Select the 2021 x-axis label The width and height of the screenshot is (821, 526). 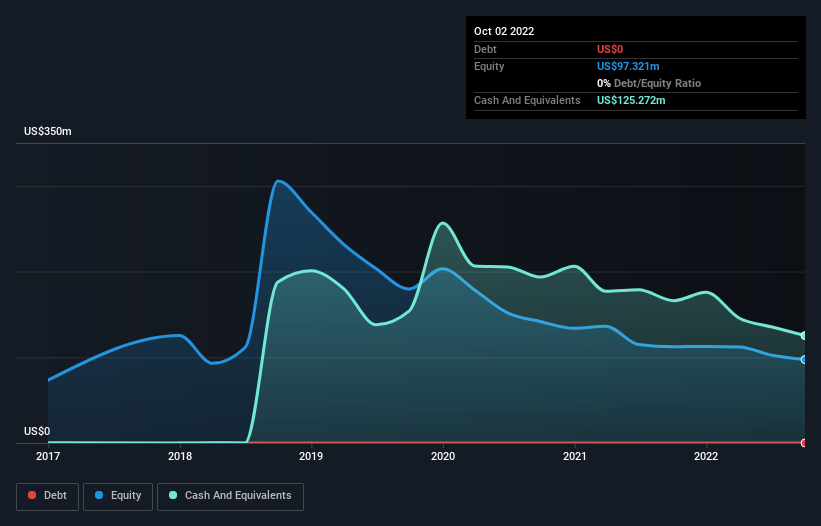pyautogui.click(x=574, y=456)
